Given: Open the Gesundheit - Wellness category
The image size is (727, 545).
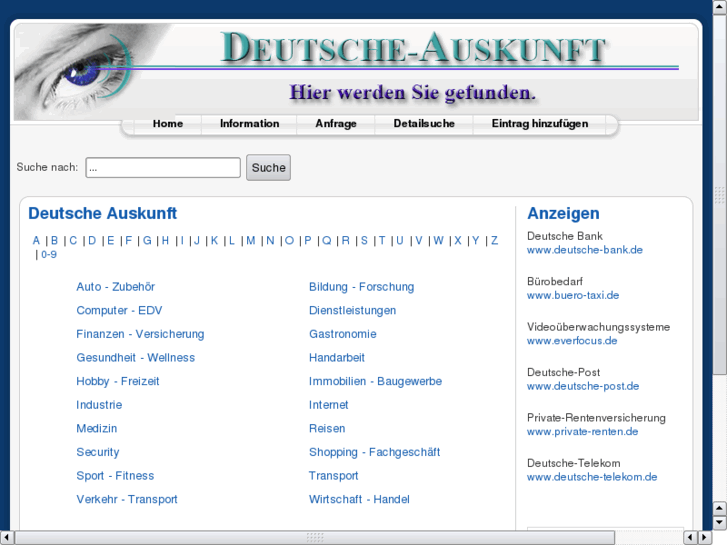Looking at the screenshot, I should 135,358.
